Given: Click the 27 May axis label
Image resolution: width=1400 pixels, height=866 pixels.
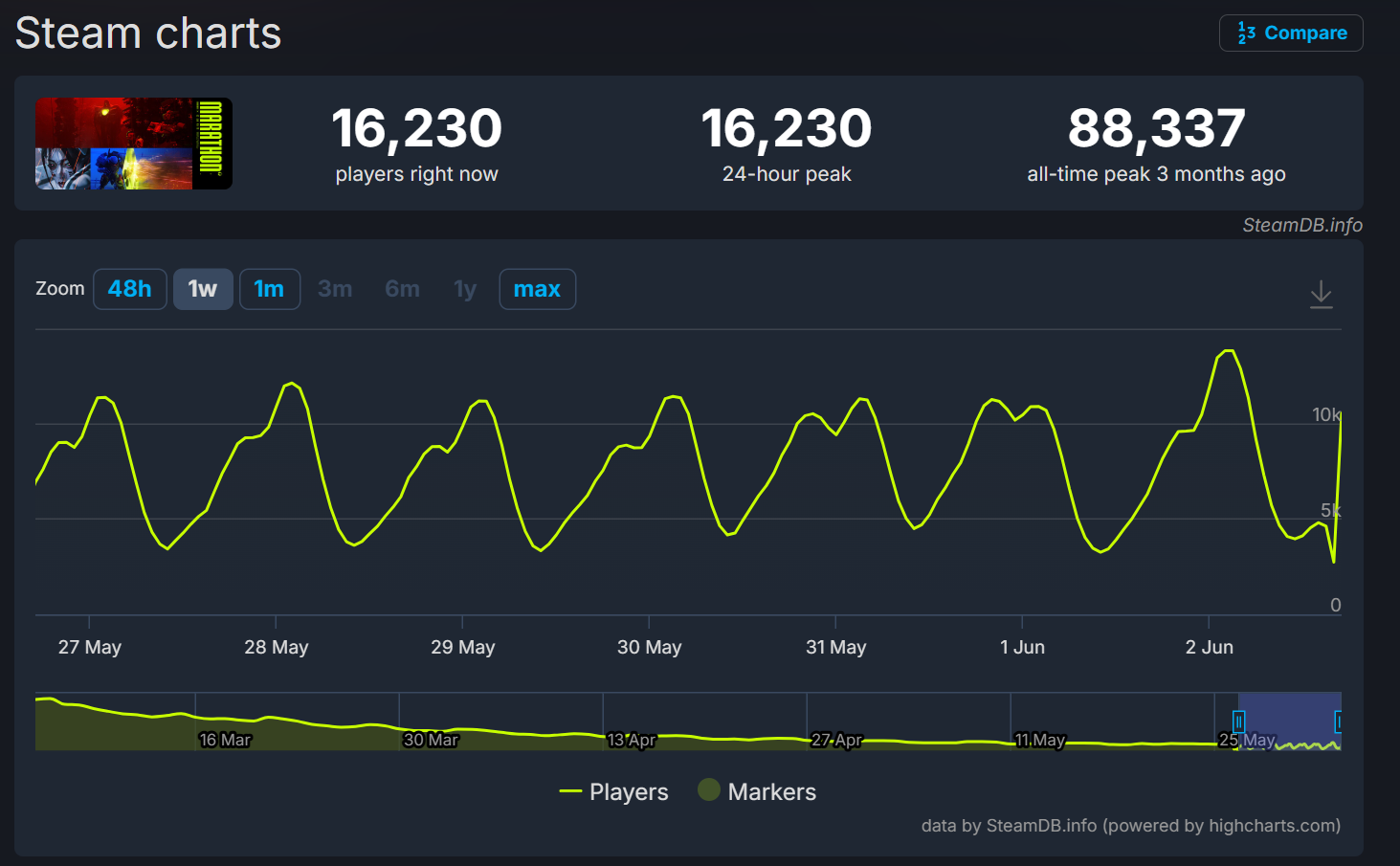Looking at the screenshot, I should 90,647.
